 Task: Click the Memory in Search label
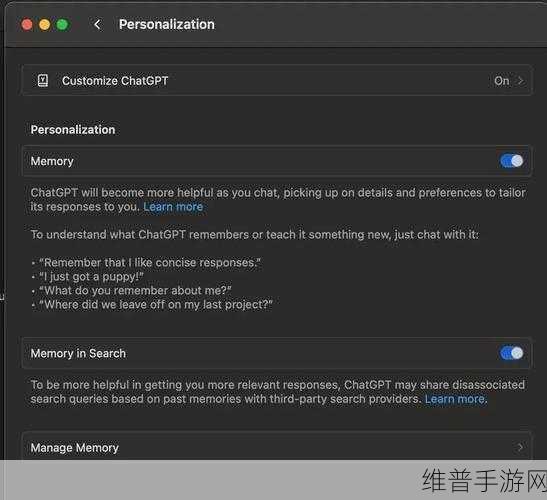78,353
